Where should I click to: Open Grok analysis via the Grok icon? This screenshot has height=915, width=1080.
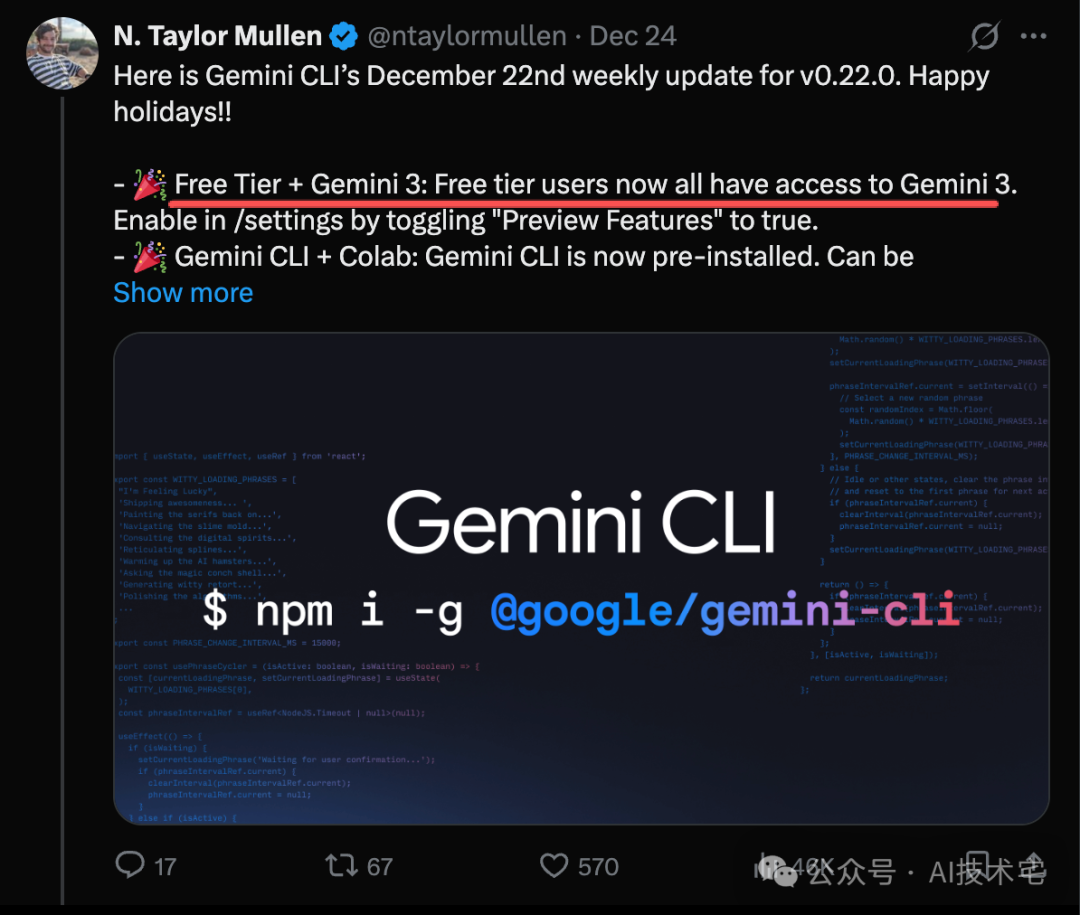[984, 35]
